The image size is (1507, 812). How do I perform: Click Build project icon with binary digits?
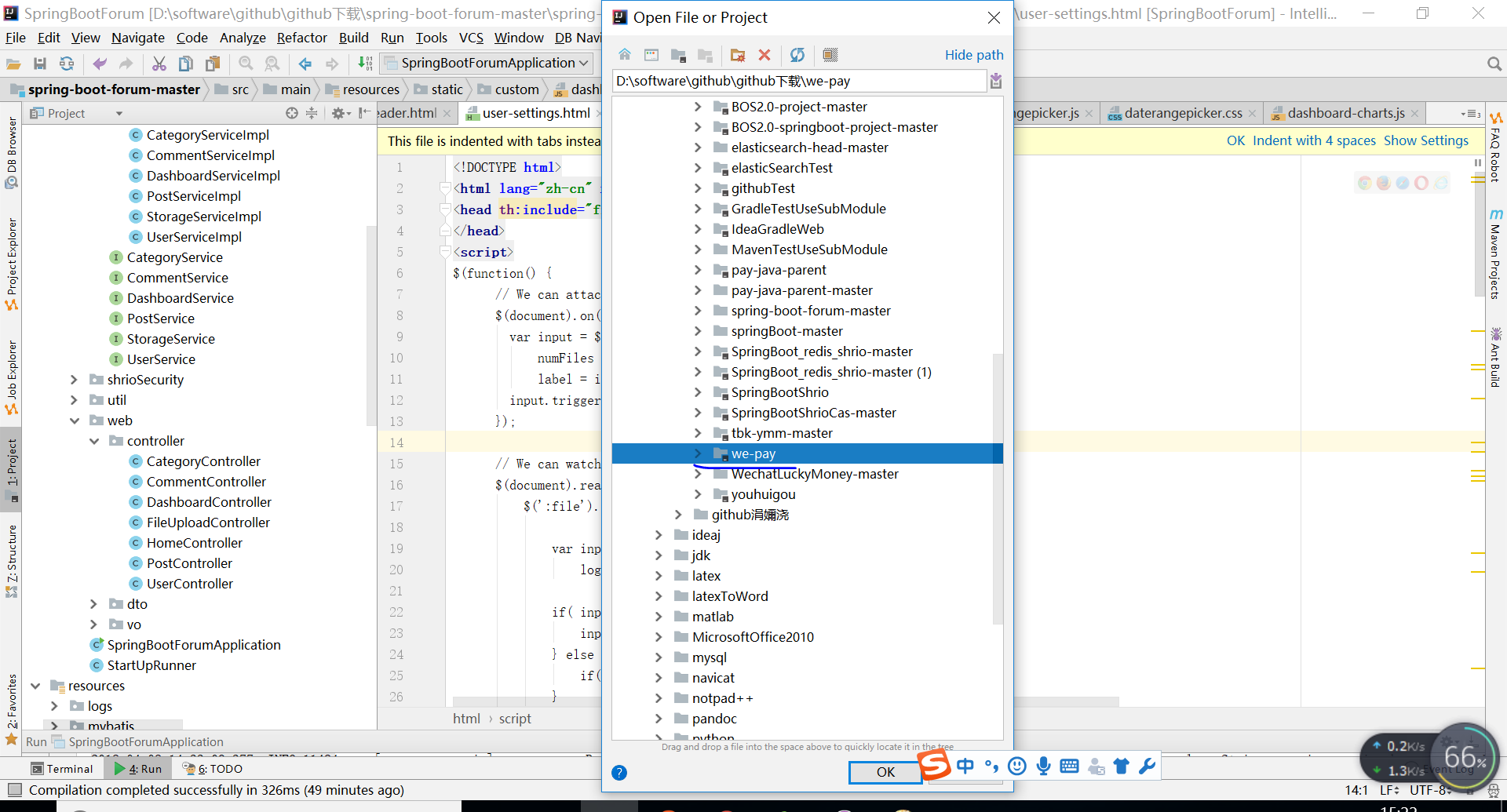(x=365, y=64)
